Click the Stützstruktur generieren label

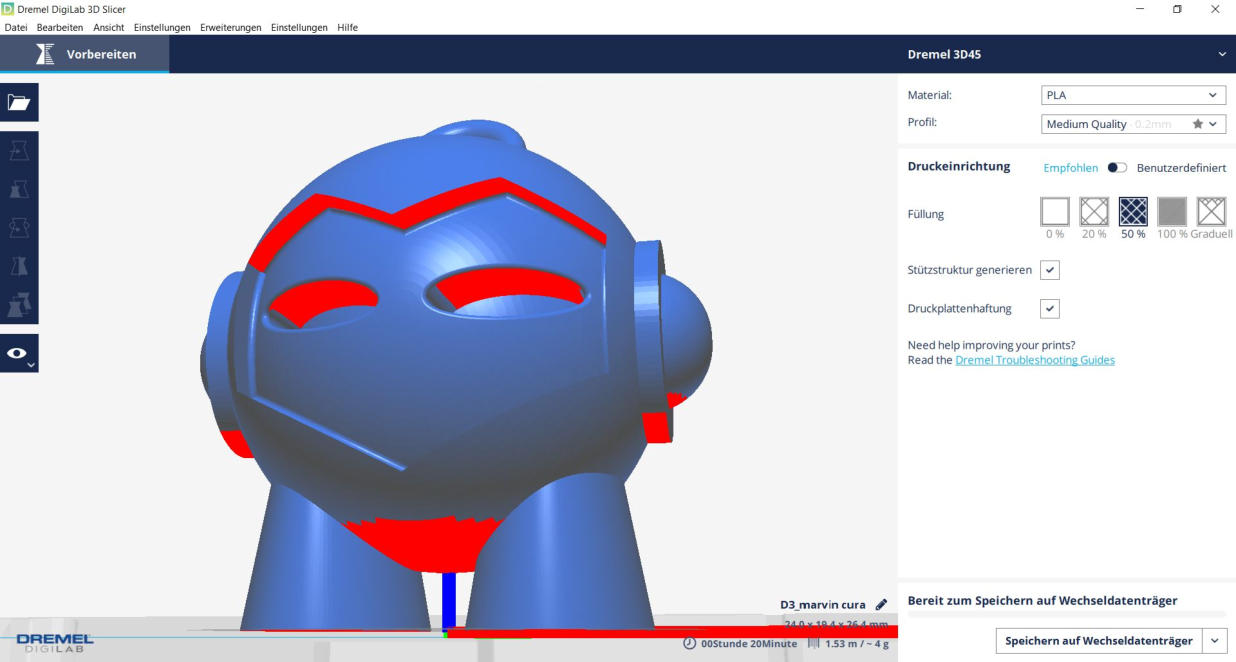(x=969, y=270)
